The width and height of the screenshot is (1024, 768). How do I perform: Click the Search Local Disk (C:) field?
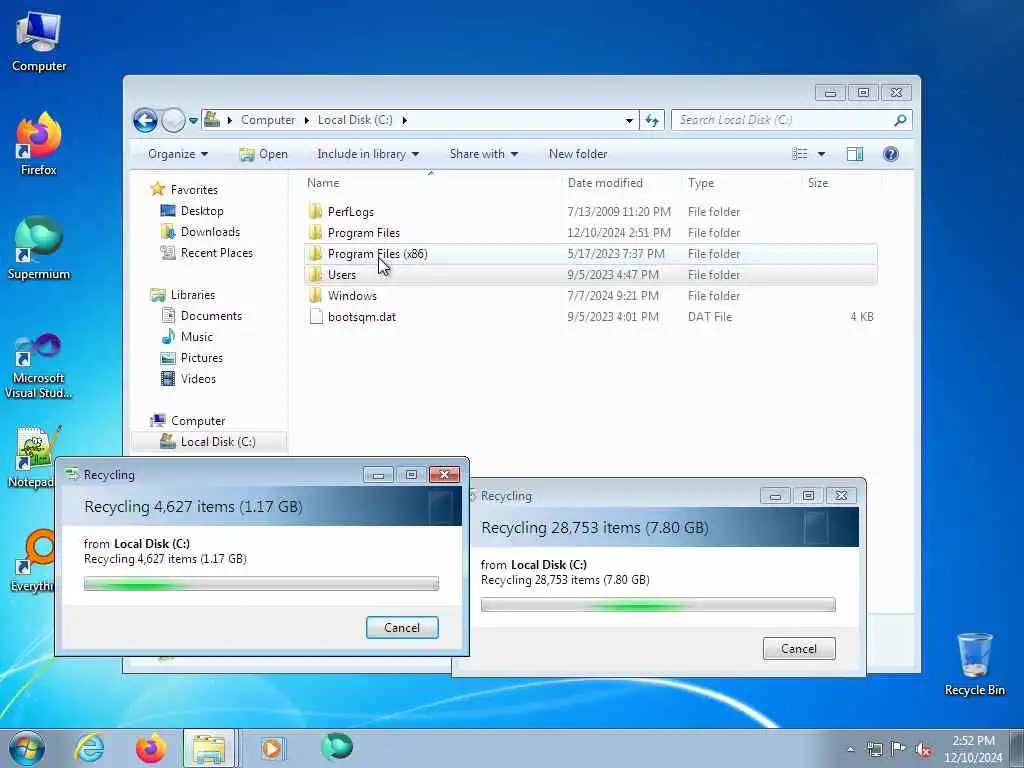(783, 120)
